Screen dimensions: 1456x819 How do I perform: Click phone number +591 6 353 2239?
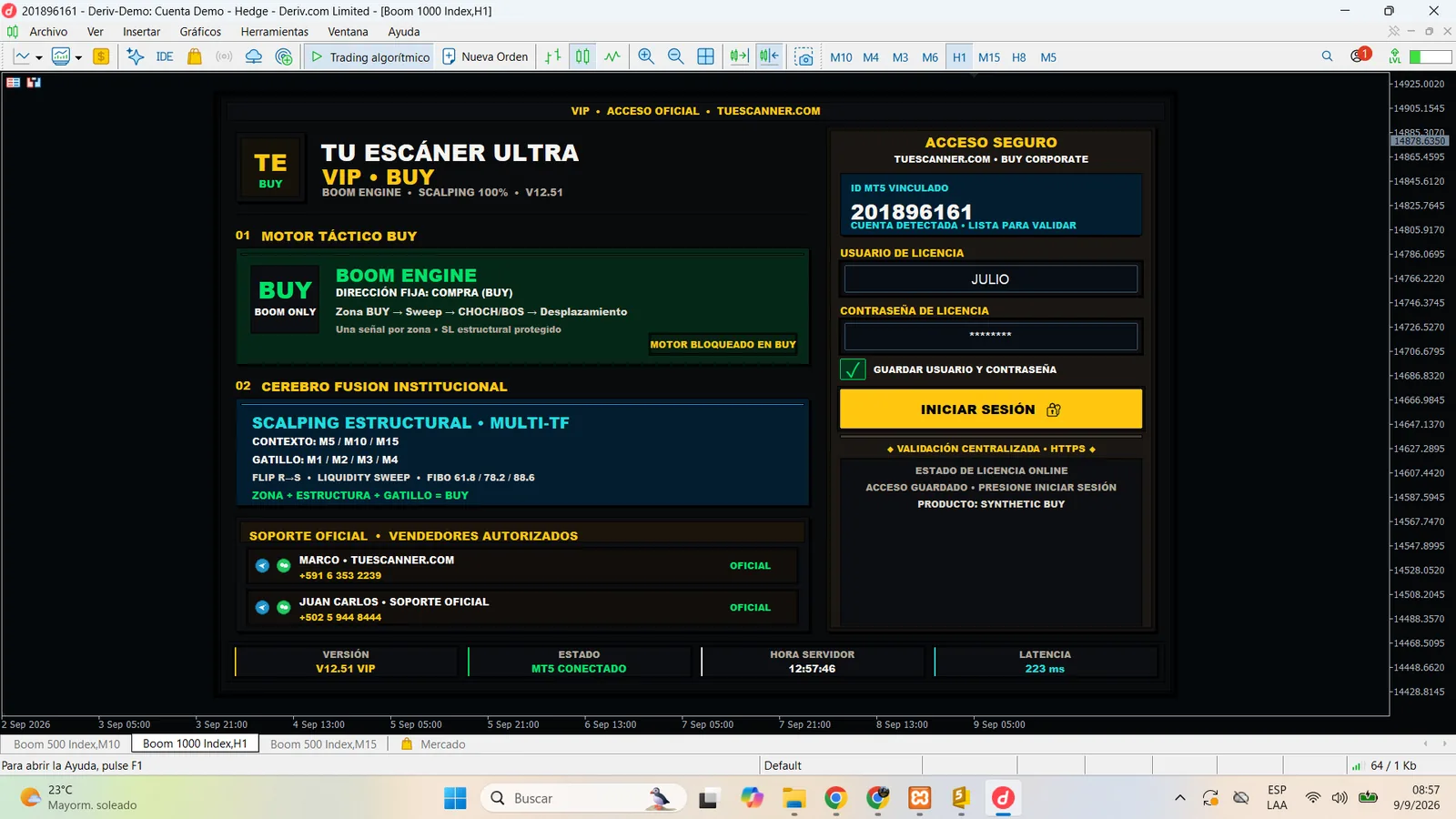(x=340, y=576)
